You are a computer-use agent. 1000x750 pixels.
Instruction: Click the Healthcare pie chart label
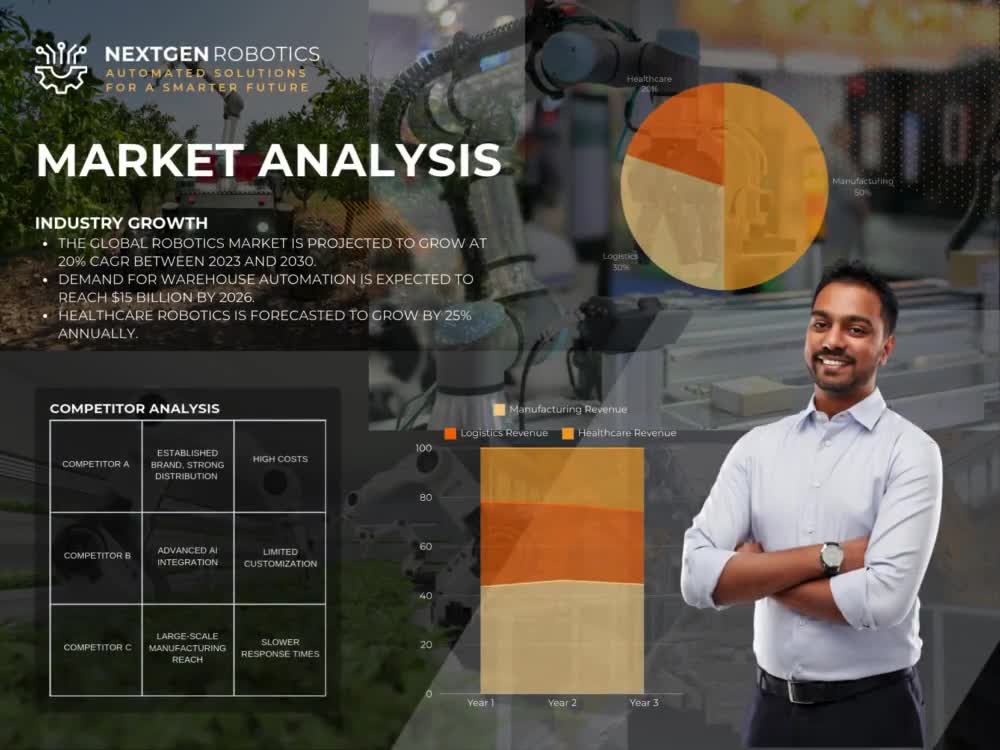click(649, 84)
